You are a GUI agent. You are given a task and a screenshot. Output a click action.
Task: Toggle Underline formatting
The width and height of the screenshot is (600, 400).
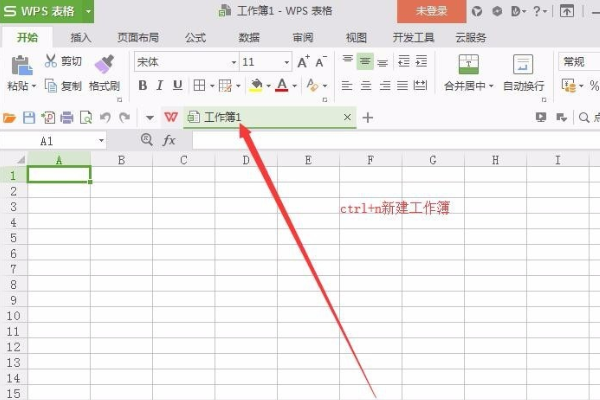pos(177,85)
